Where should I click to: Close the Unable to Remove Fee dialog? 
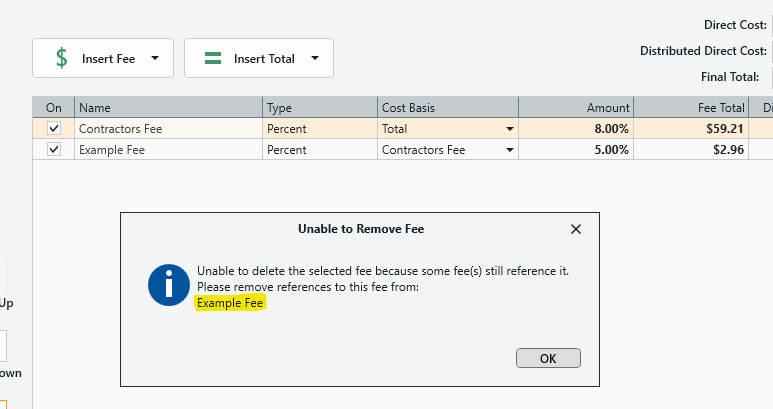coord(575,229)
